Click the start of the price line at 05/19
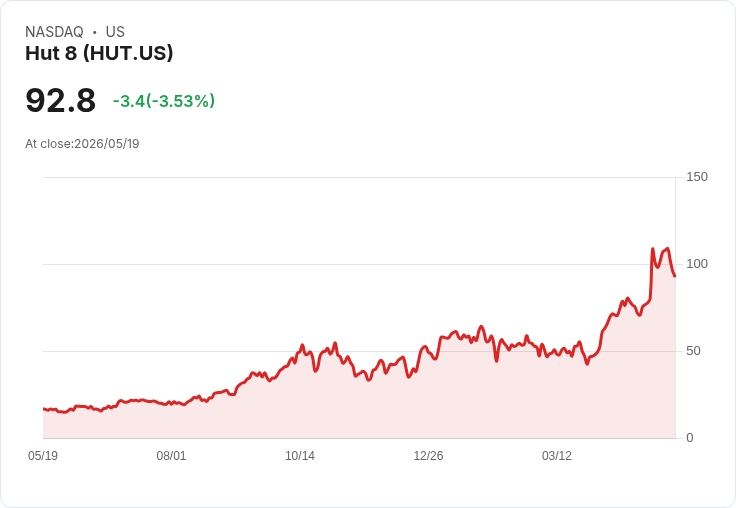This screenshot has height=508, width=736. tap(44, 409)
